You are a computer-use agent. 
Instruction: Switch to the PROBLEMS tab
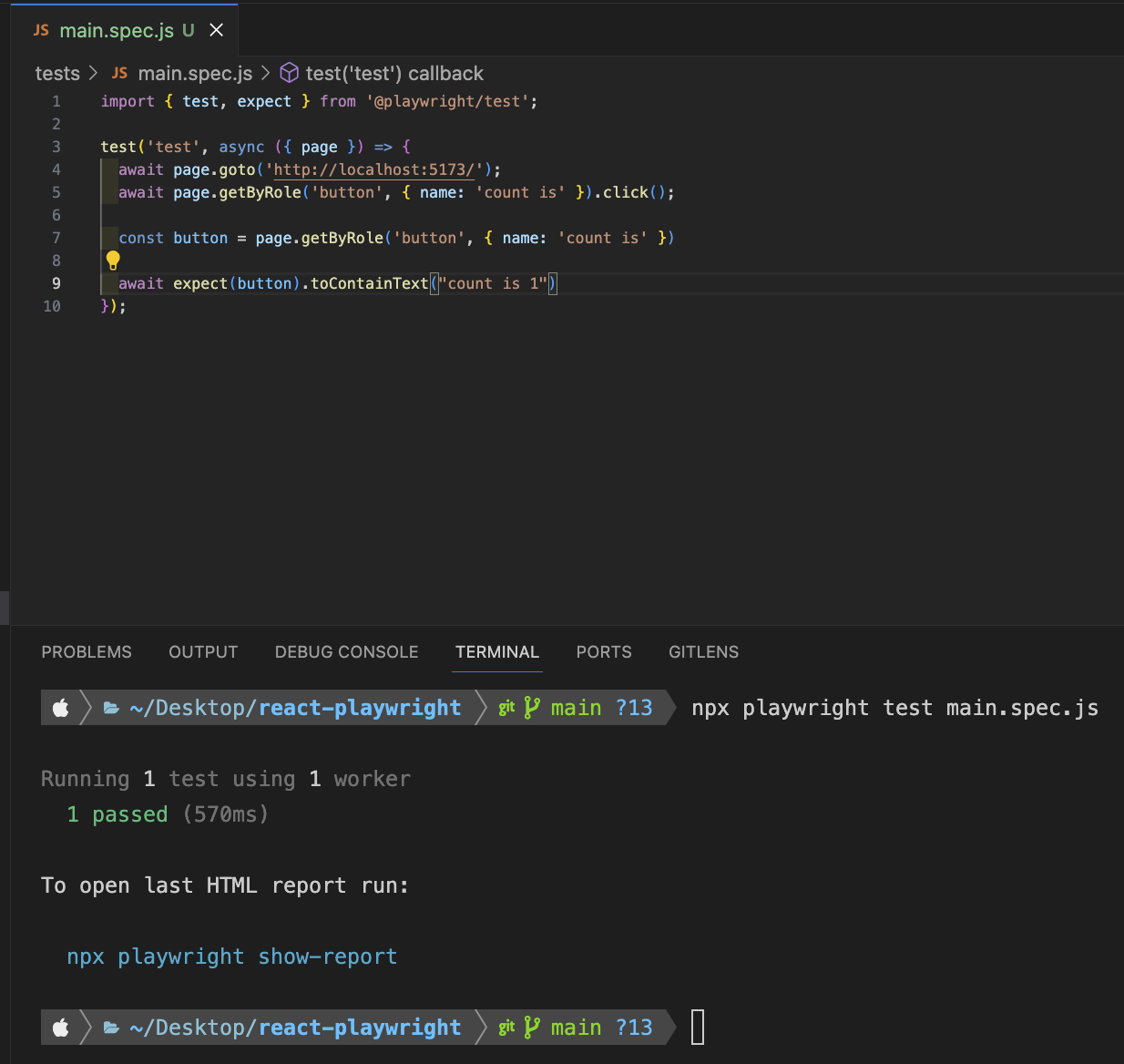[x=87, y=652]
